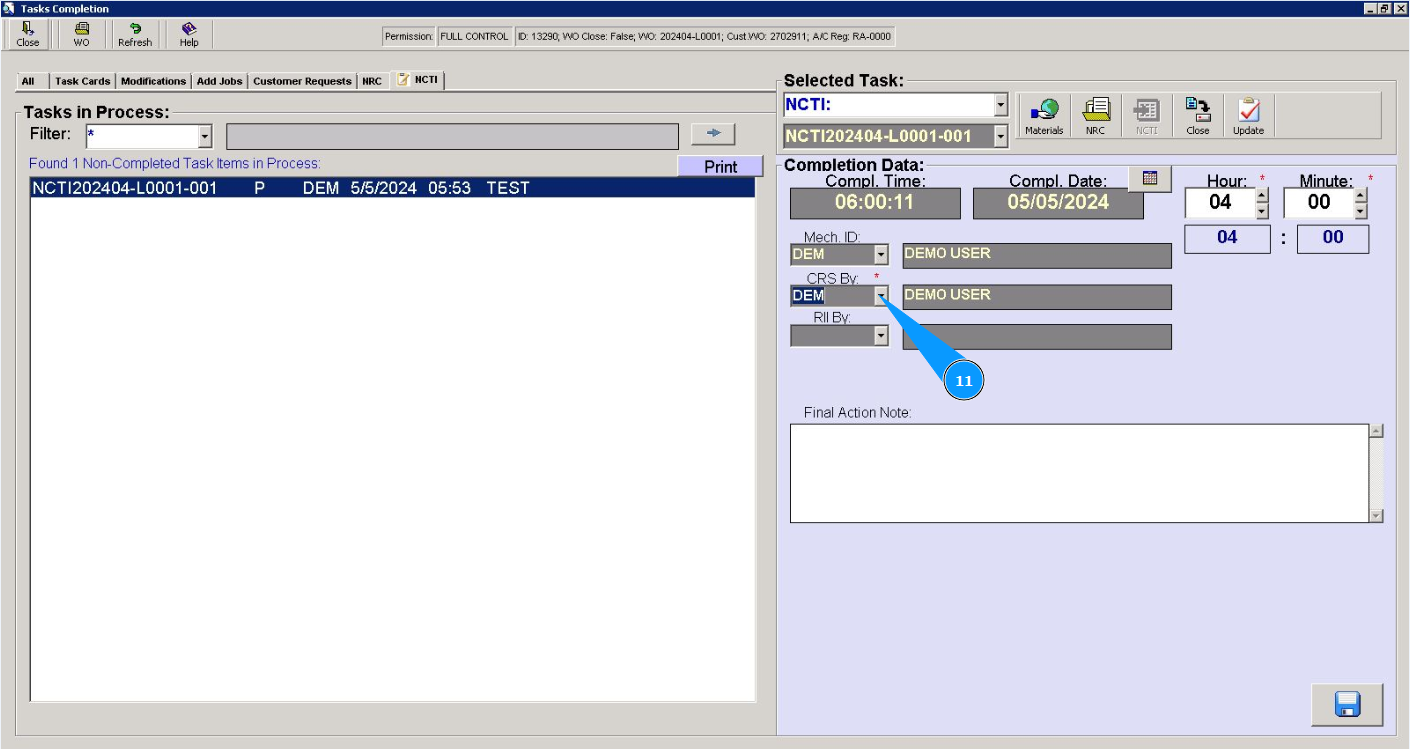This screenshot has width=1410, height=749.
Task: Click the Update task icon
Action: (1248, 116)
